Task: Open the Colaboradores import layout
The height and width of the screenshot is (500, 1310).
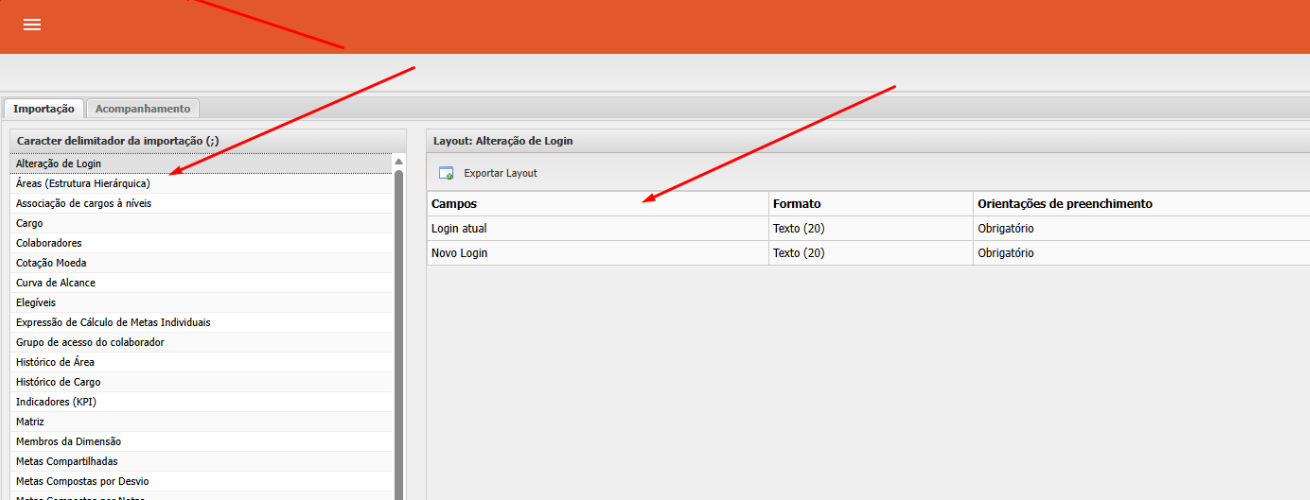Action: tap(49, 243)
